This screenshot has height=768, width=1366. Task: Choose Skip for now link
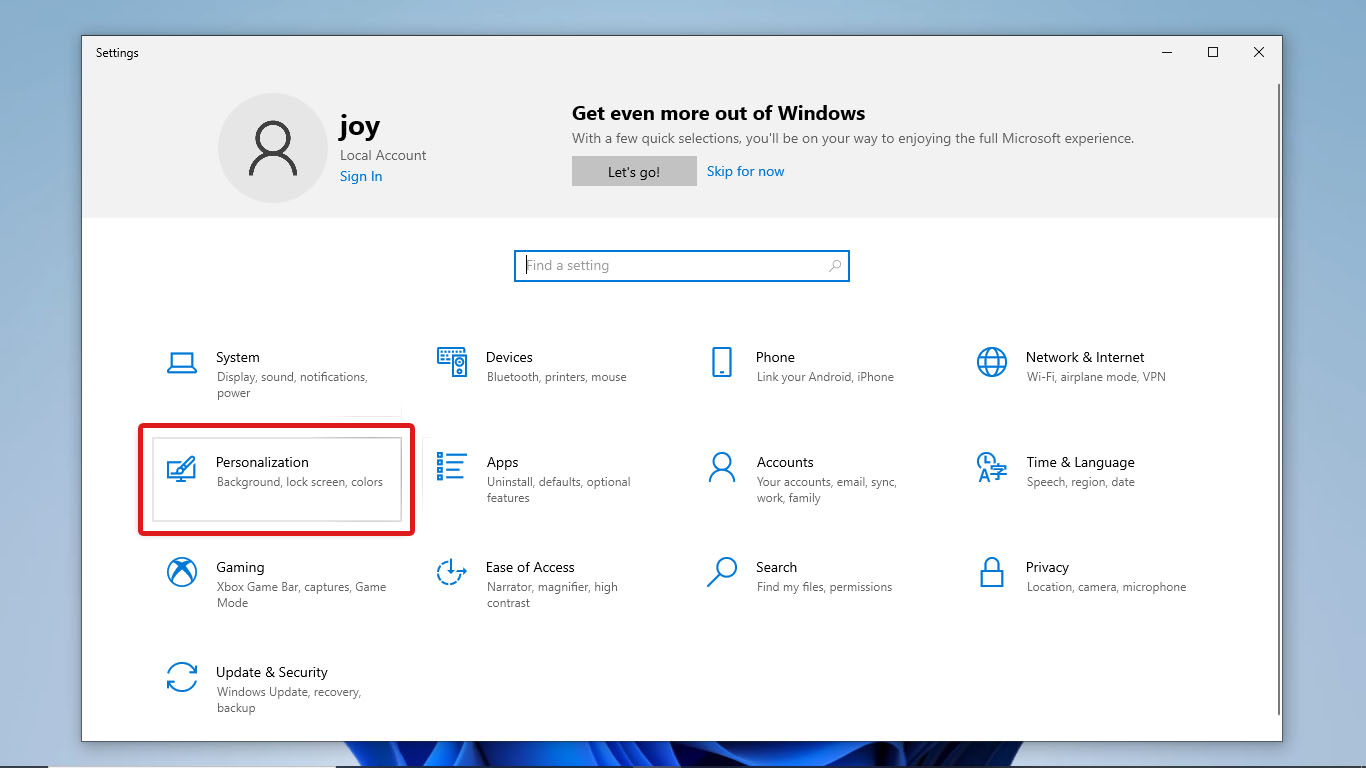pos(746,171)
